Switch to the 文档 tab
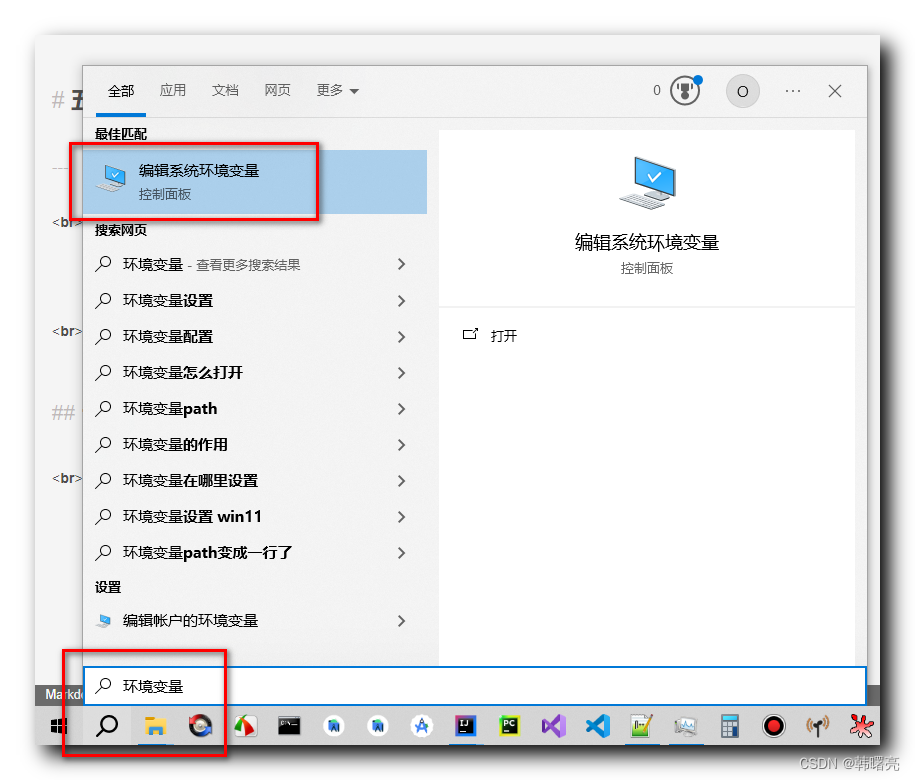 click(x=225, y=90)
